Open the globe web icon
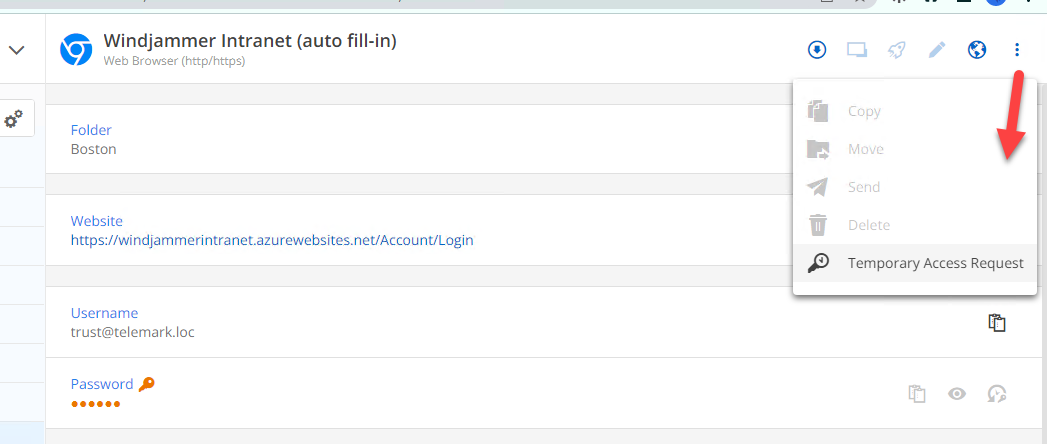 (x=977, y=50)
